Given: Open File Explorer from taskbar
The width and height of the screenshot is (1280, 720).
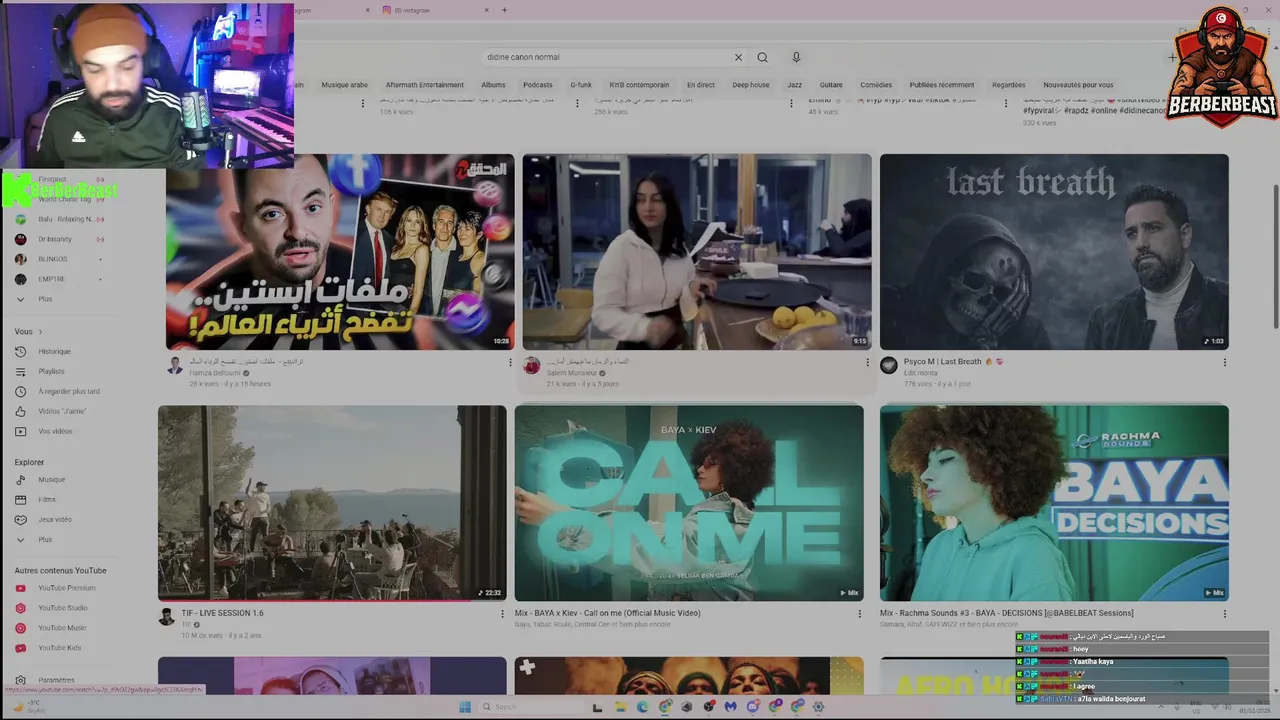Looking at the screenshot, I should point(620,707).
